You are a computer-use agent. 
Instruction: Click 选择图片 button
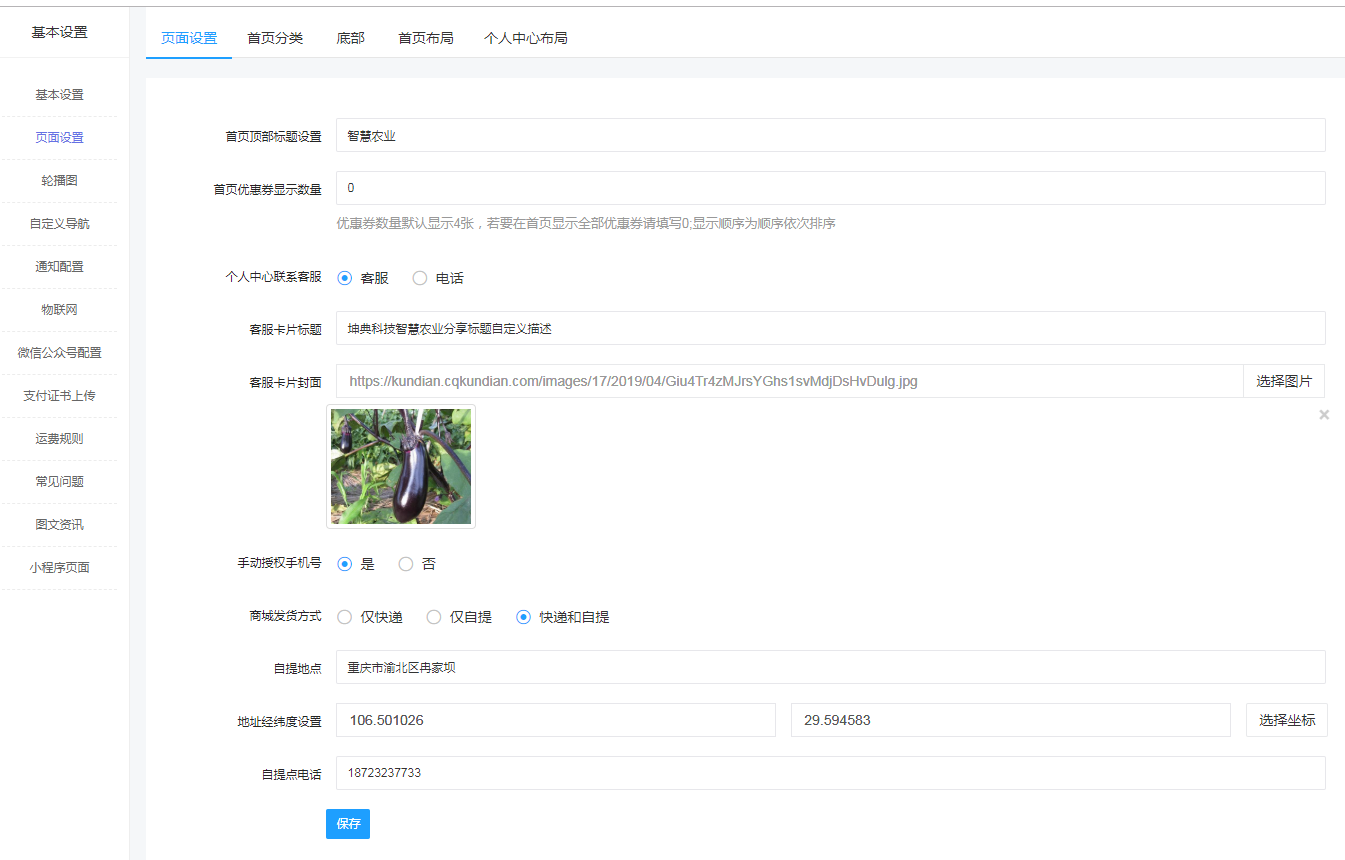point(1284,381)
